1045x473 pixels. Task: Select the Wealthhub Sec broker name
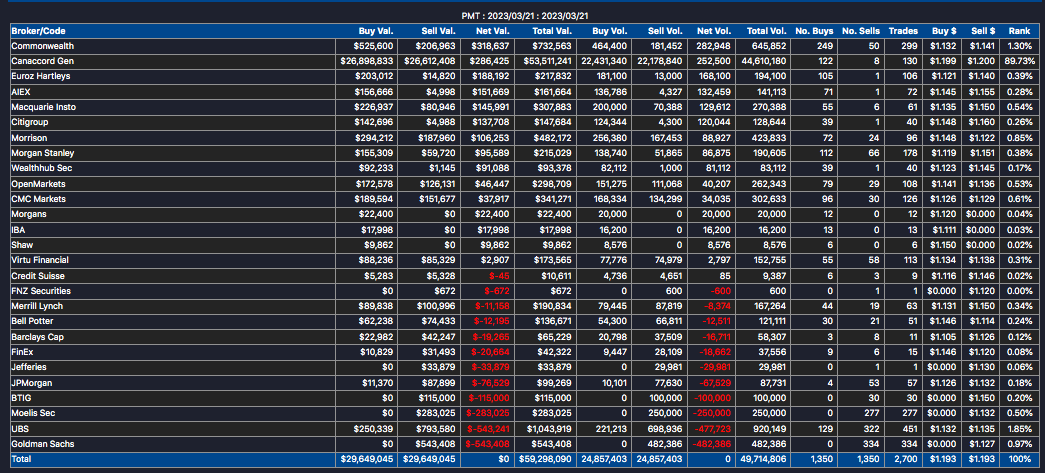(41, 169)
